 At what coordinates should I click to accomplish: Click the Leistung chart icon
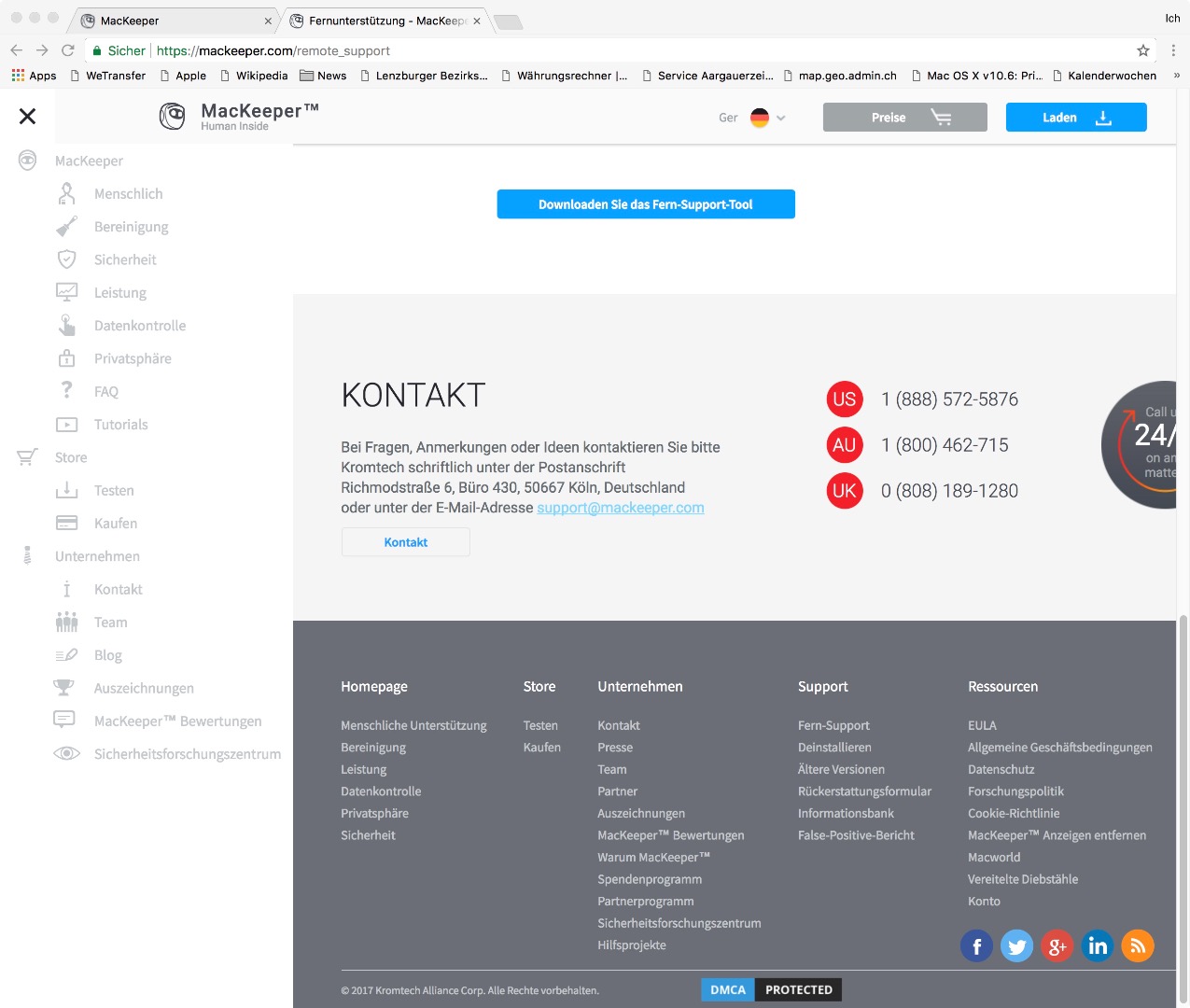[x=66, y=292]
